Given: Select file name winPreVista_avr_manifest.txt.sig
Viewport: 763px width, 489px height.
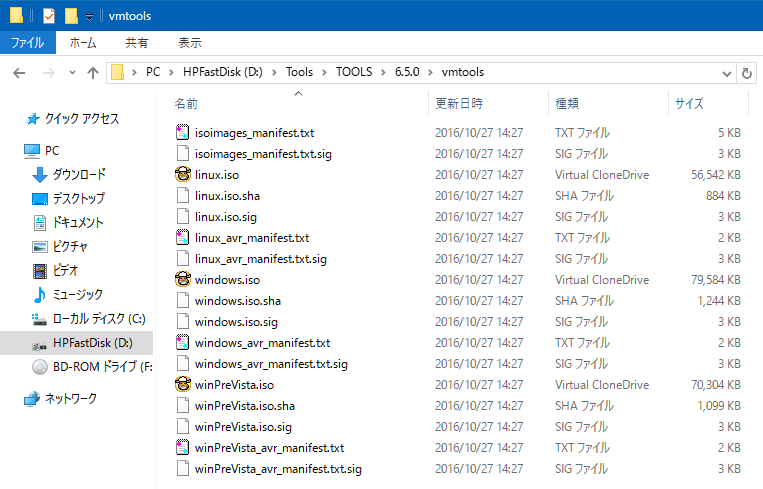Looking at the screenshot, I should click(x=278, y=469).
